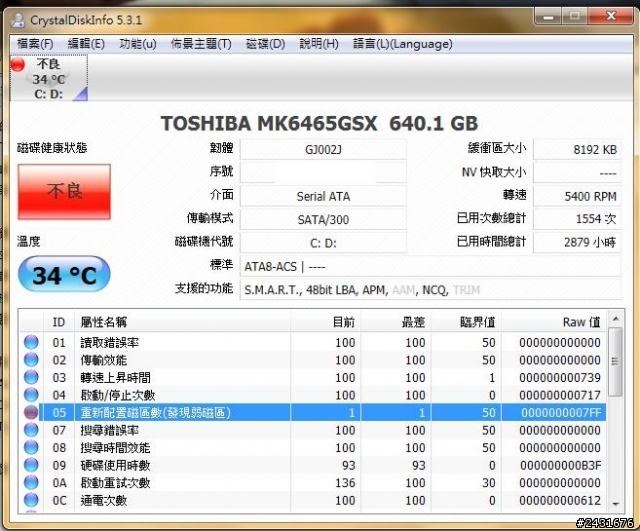Click the scrollbar up arrow in attribute list
This screenshot has width=640, height=531.
click(616, 318)
